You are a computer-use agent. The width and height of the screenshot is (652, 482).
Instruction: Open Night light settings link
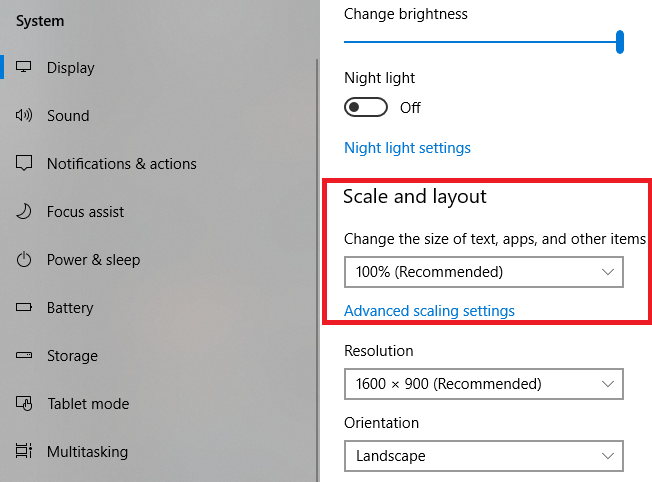coord(407,148)
